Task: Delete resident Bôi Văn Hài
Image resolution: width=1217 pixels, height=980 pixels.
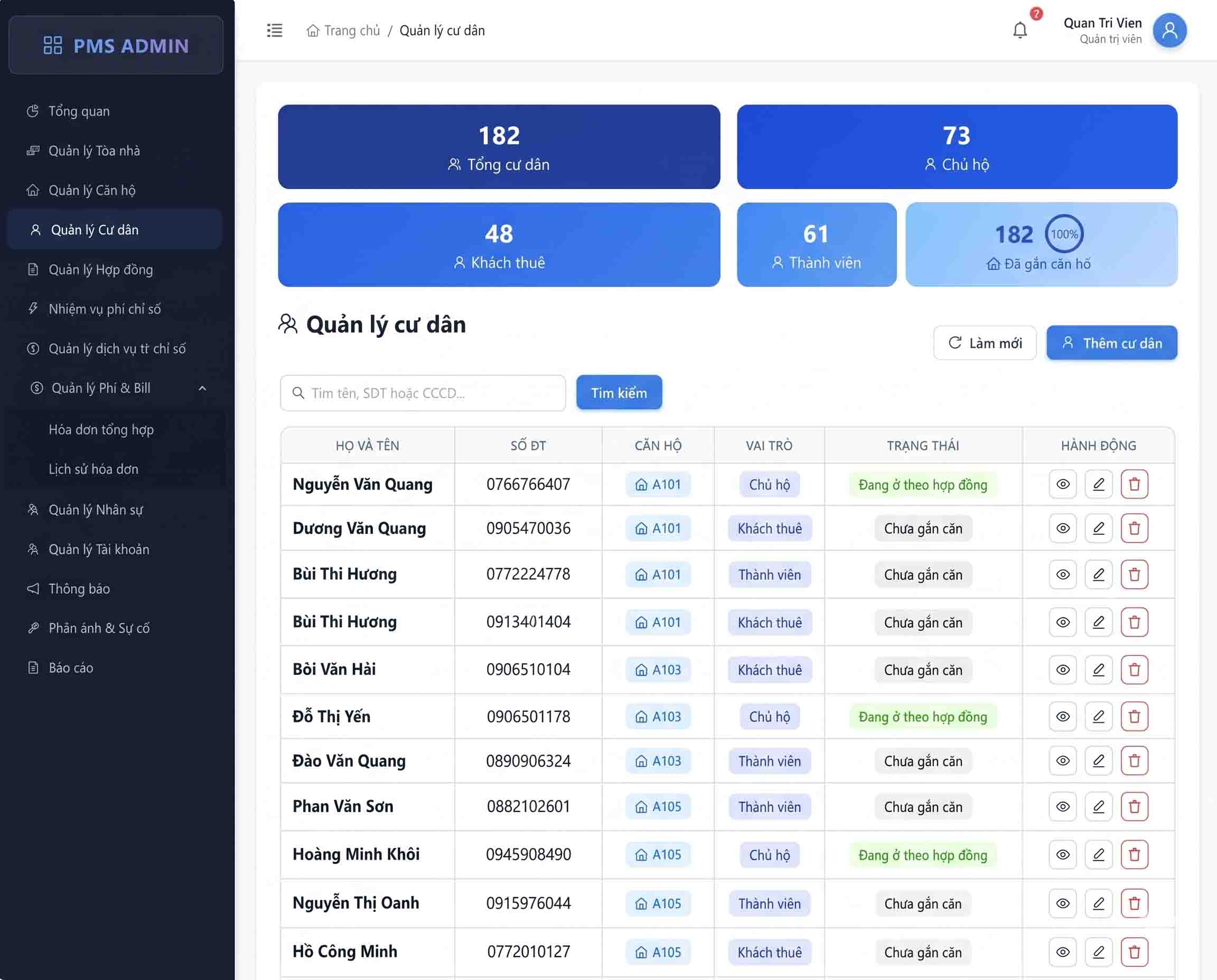Action: point(1134,670)
